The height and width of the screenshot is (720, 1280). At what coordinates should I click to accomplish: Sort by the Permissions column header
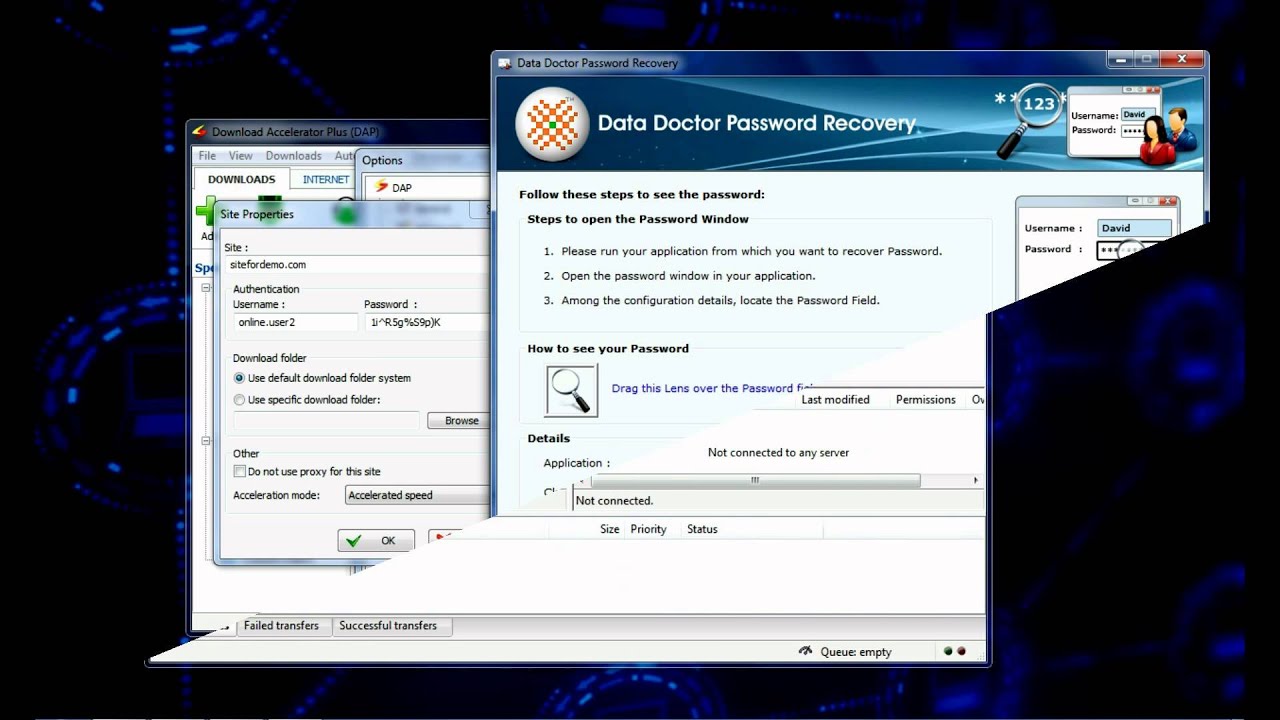(926, 400)
